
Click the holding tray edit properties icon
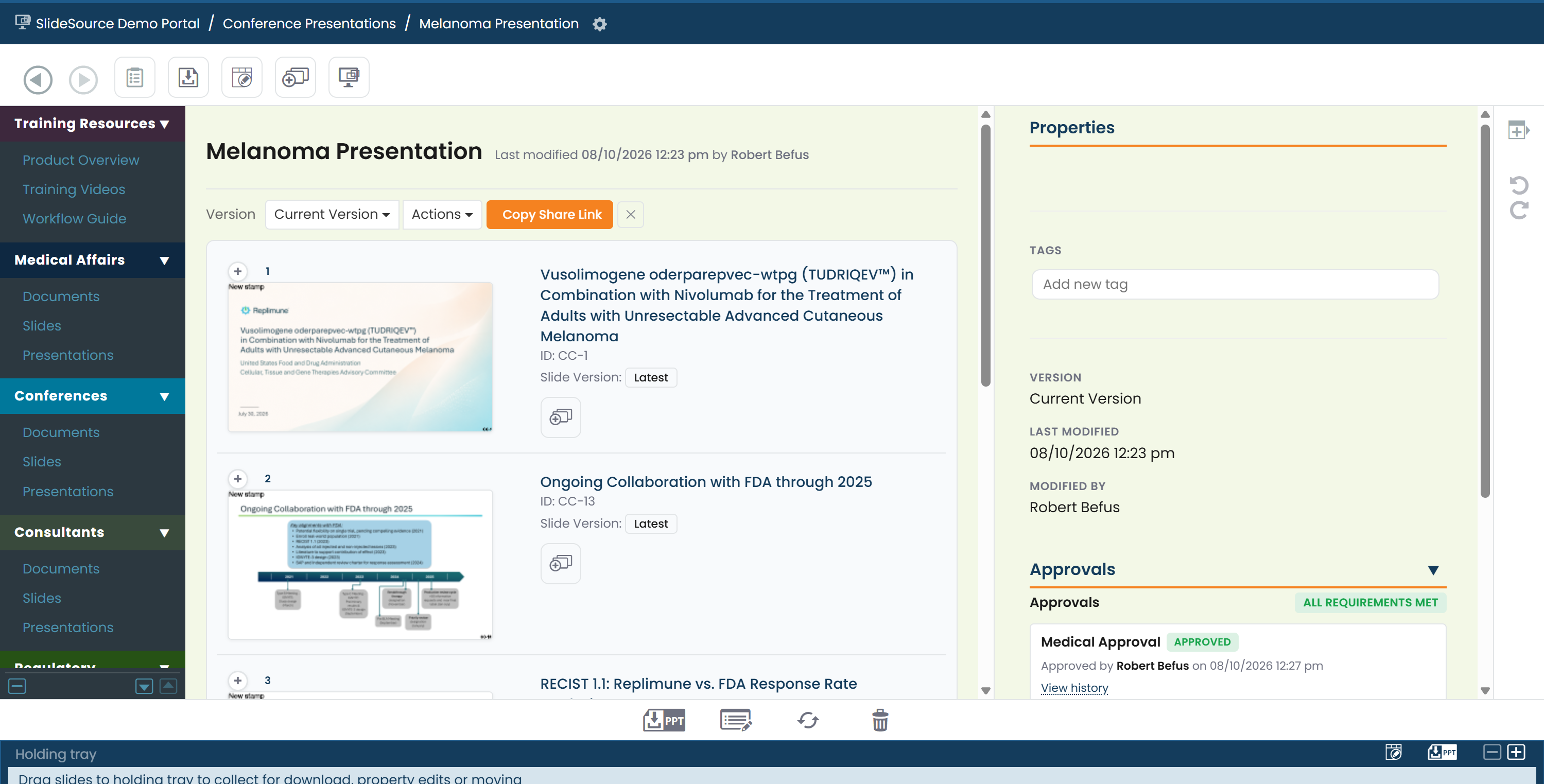pyautogui.click(x=1394, y=752)
